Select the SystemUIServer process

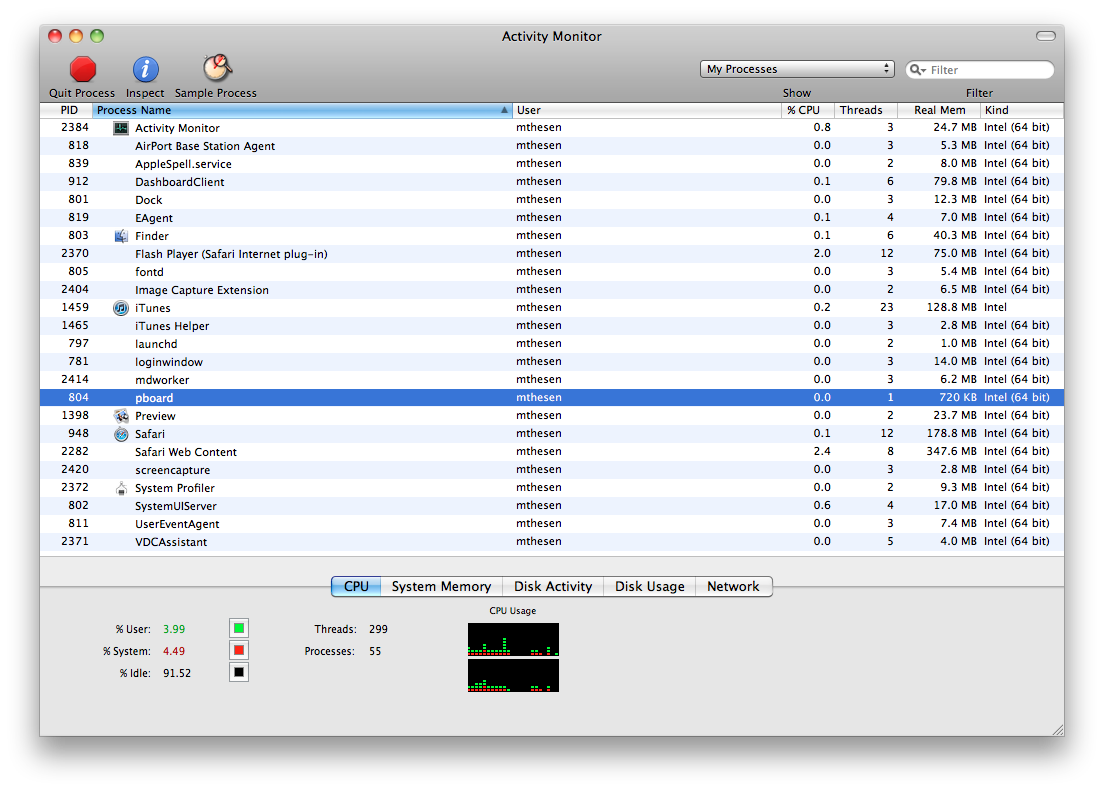pos(552,506)
